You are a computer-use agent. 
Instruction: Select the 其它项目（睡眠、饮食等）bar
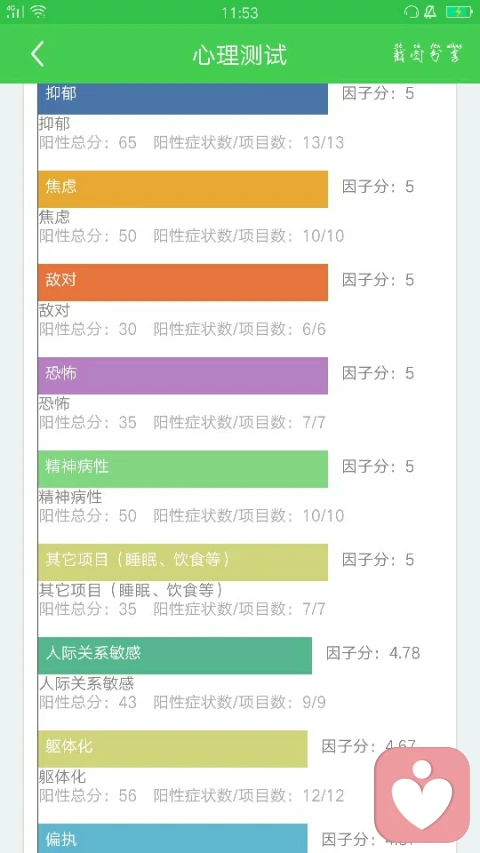pos(183,562)
